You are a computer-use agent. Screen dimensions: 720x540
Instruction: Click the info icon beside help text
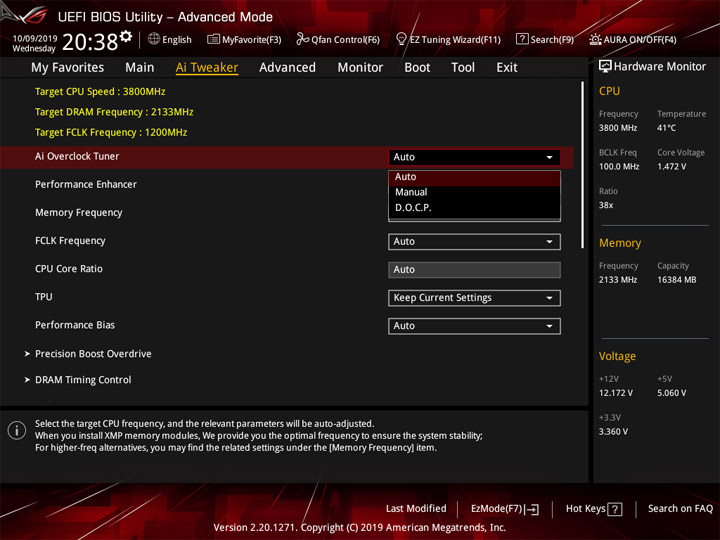tap(17, 431)
